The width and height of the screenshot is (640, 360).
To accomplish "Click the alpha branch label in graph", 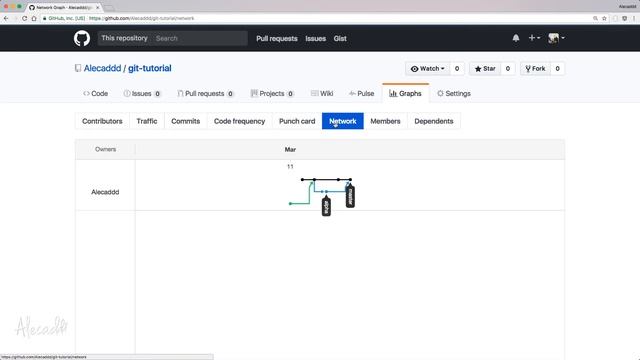I will (x=326, y=206).
